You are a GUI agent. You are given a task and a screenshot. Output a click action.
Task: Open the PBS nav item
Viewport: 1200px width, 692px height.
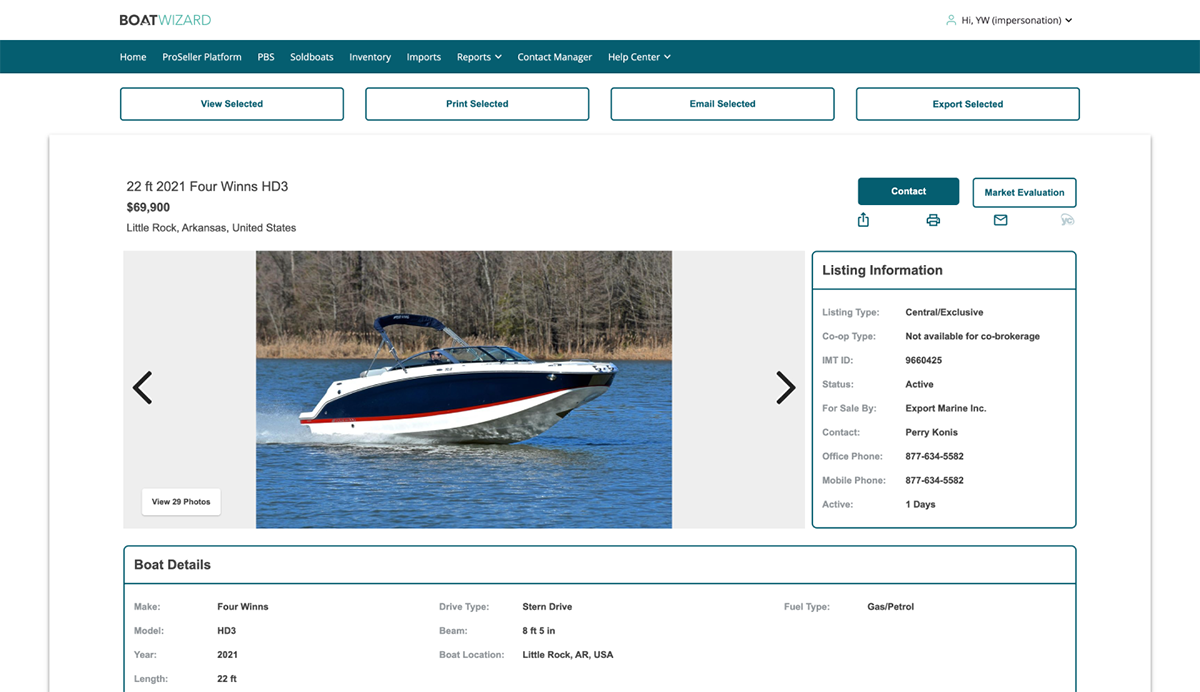click(x=266, y=57)
